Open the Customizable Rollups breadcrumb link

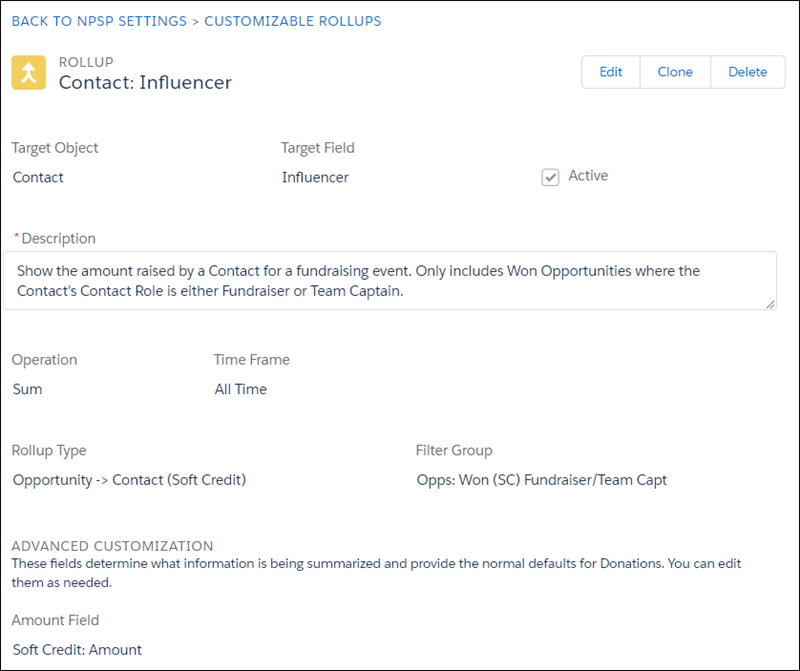(293, 21)
